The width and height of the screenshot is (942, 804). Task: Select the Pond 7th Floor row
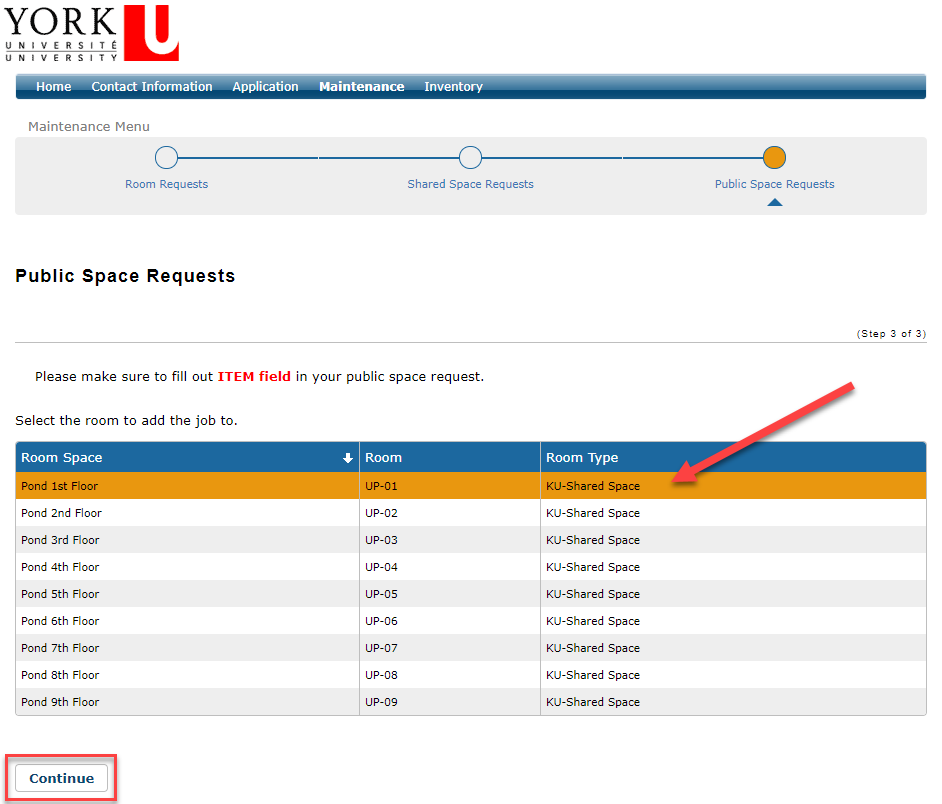pos(471,648)
